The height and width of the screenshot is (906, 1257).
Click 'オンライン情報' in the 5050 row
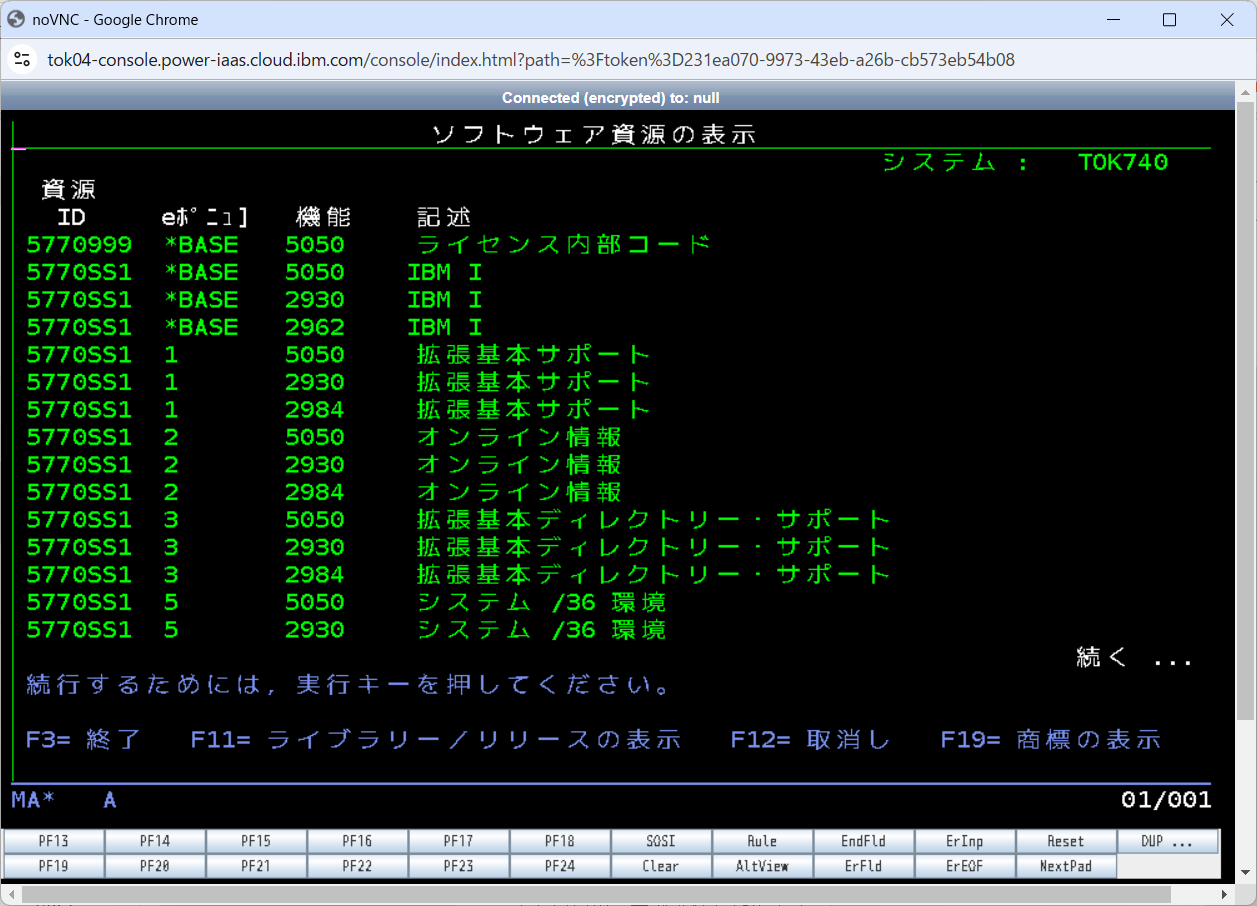pyautogui.click(x=519, y=437)
